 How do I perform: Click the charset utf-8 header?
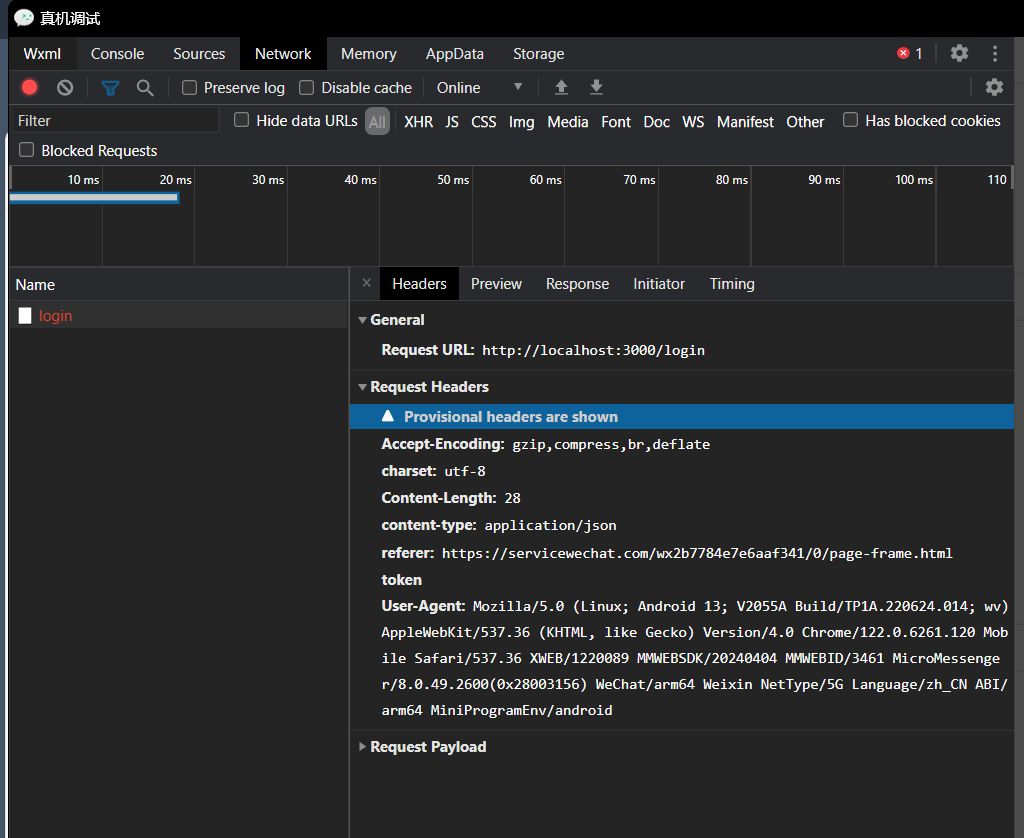[x=434, y=471]
